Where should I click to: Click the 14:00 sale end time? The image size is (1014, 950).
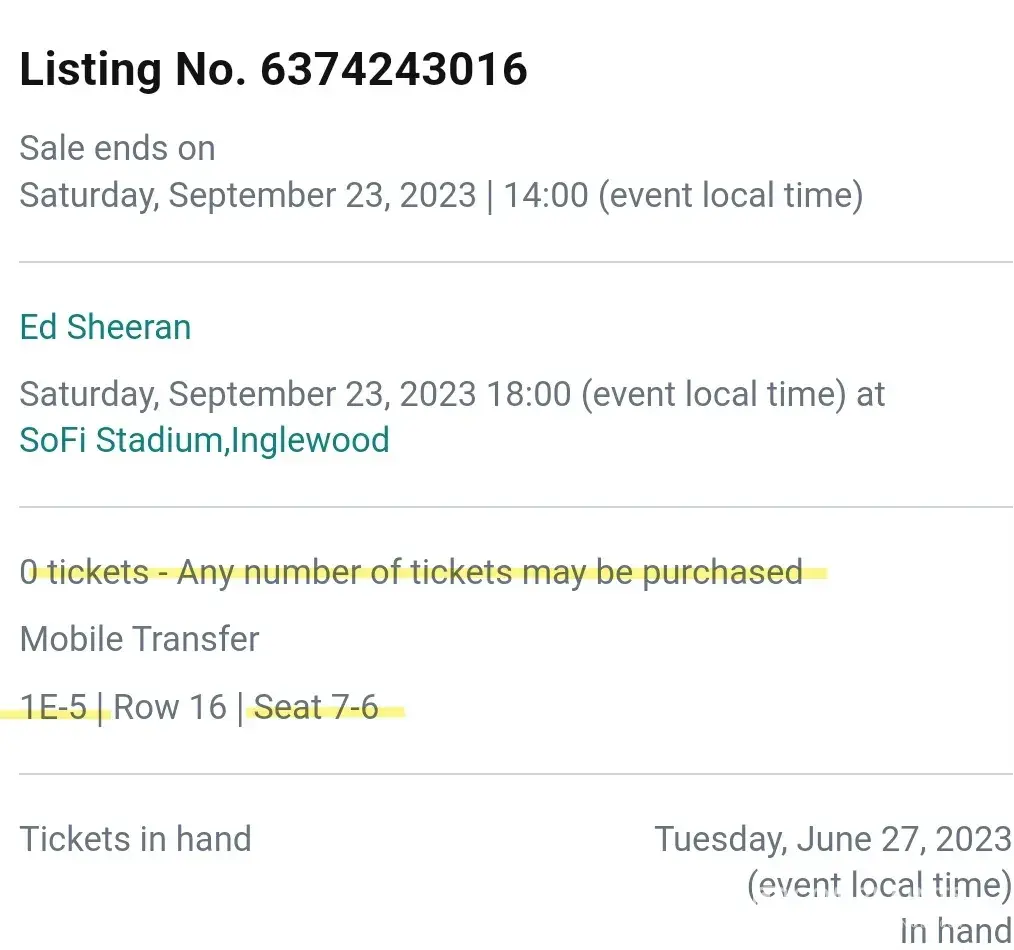545,194
